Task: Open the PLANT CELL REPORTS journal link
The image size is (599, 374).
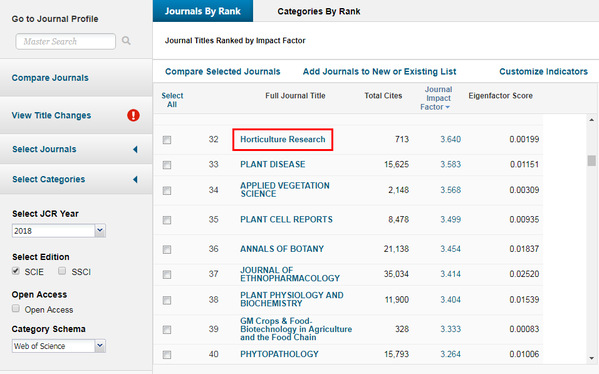Action: tap(286, 220)
